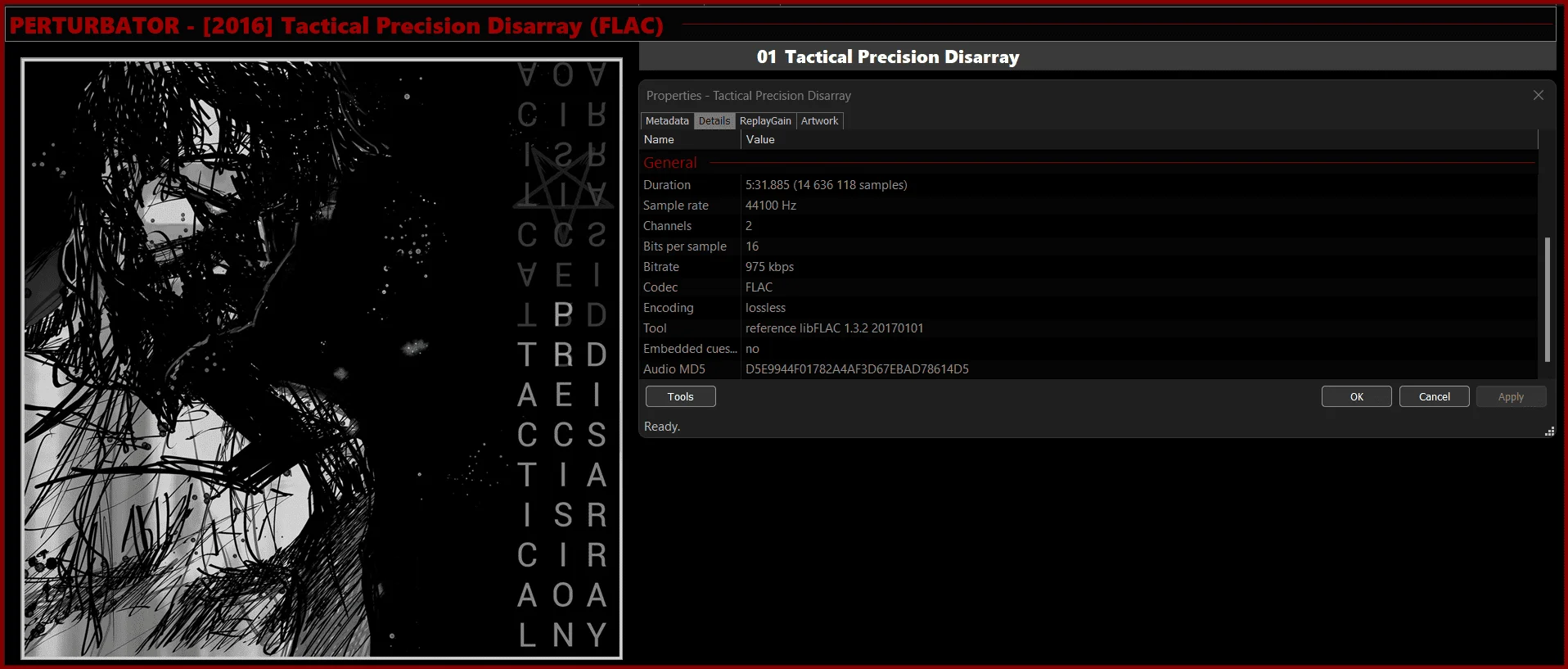Click the Name column header

point(691,140)
